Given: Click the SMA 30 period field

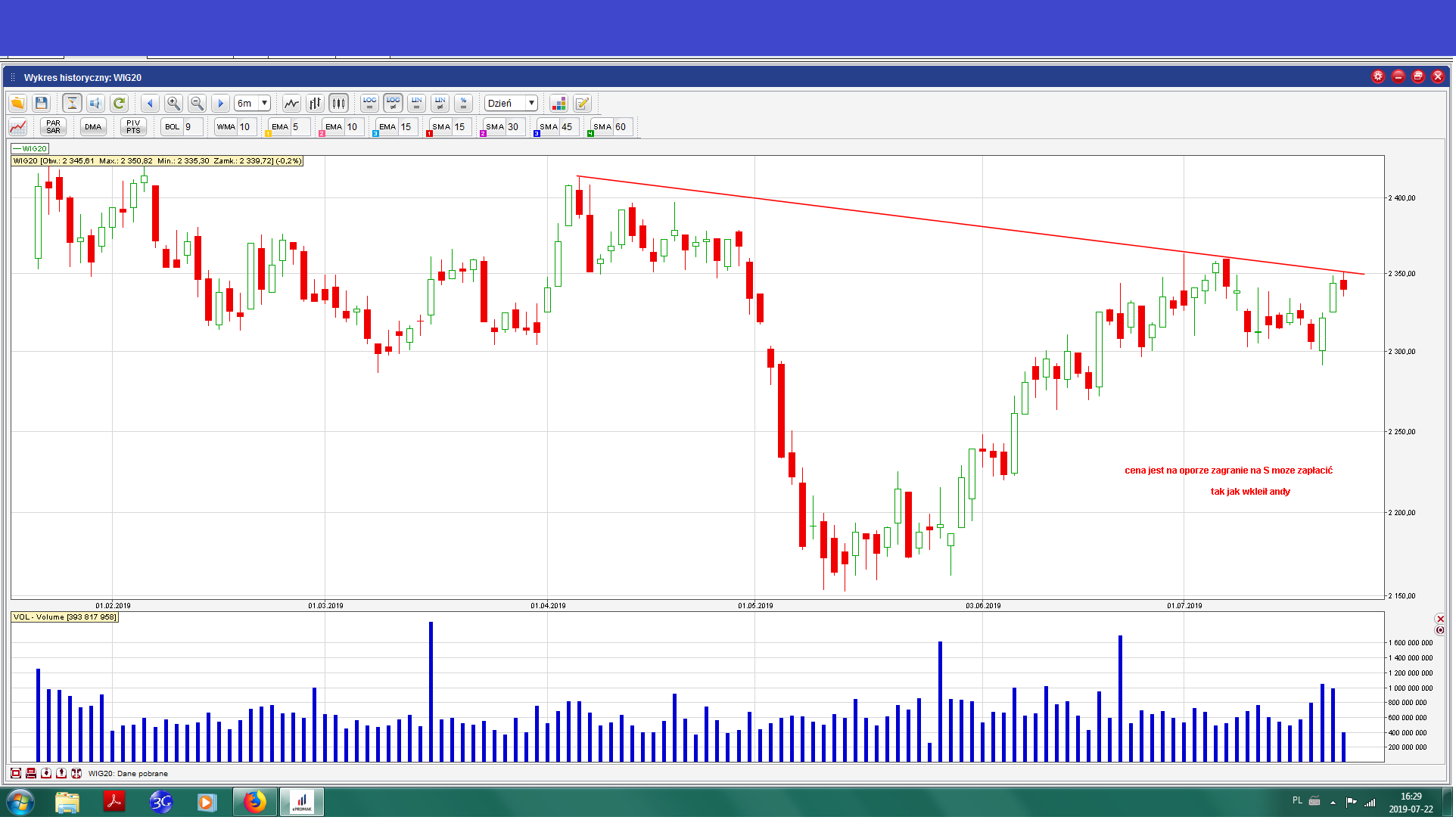Looking at the screenshot, I should coord(515,127).
